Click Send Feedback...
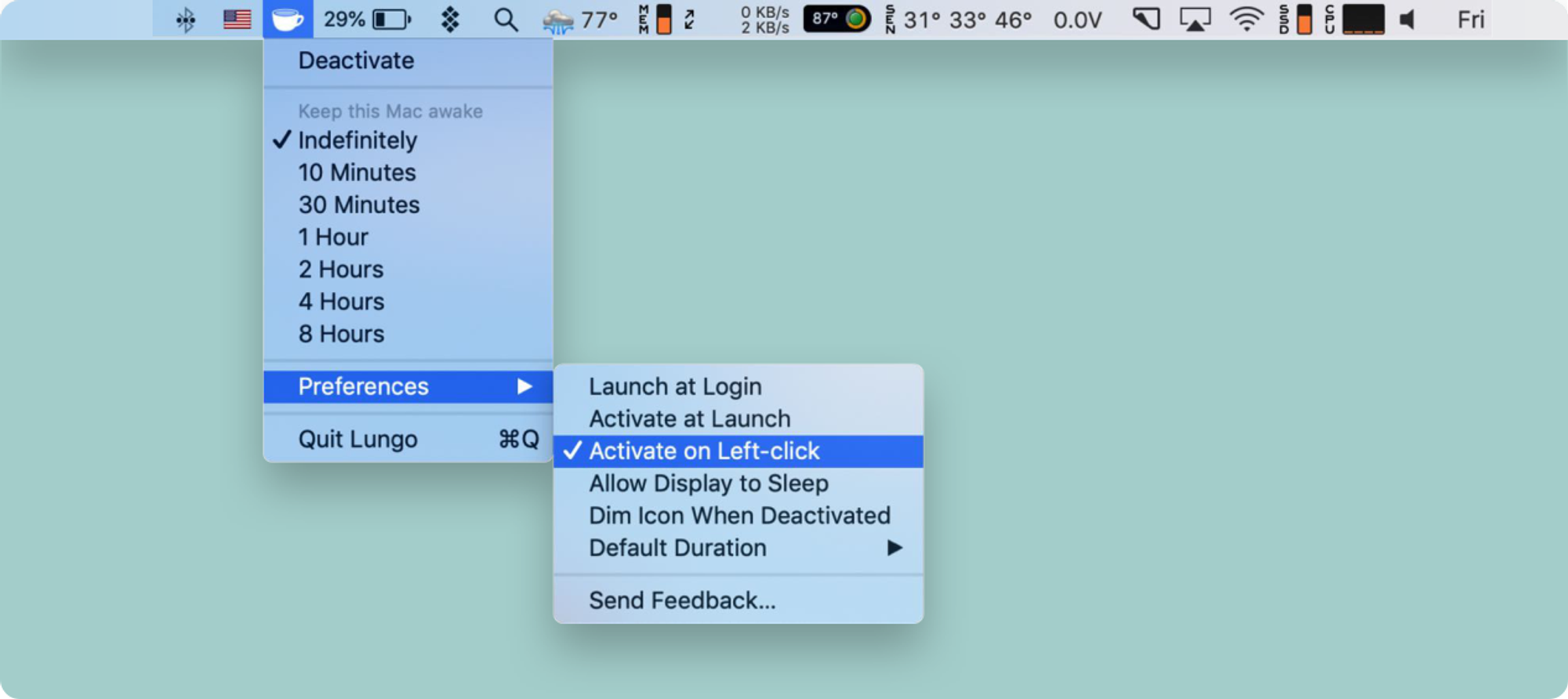Screen dimensions: 1568x699 click(x=682, y=600)
